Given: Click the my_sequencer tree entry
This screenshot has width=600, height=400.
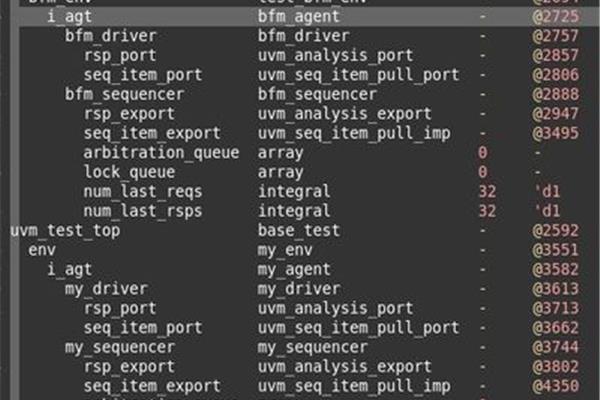Looking at the screenshot, I should (120, 348).
